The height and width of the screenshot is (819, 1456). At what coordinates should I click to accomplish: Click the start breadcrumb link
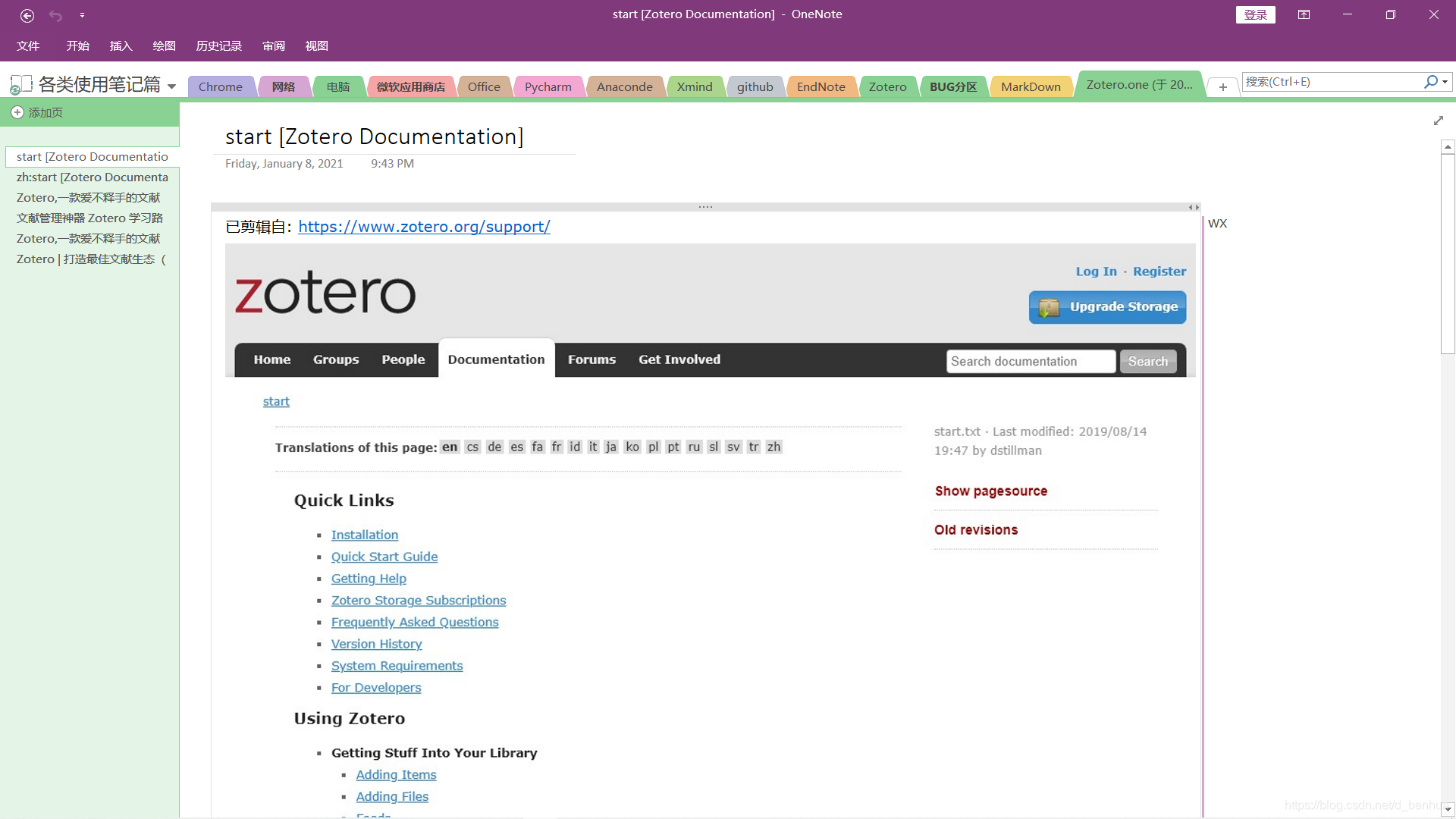276,401
